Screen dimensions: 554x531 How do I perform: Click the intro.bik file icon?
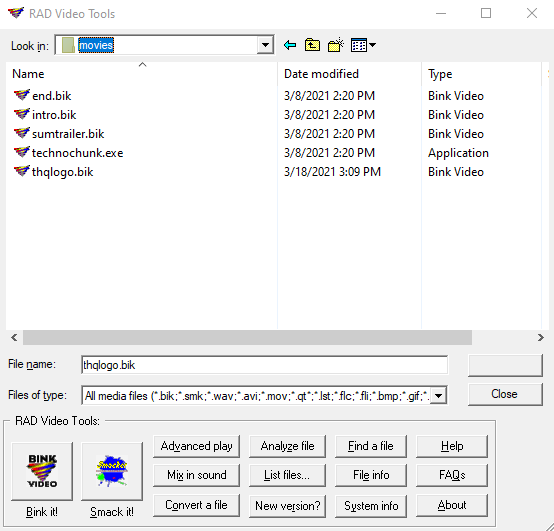[x=22, y=114]
